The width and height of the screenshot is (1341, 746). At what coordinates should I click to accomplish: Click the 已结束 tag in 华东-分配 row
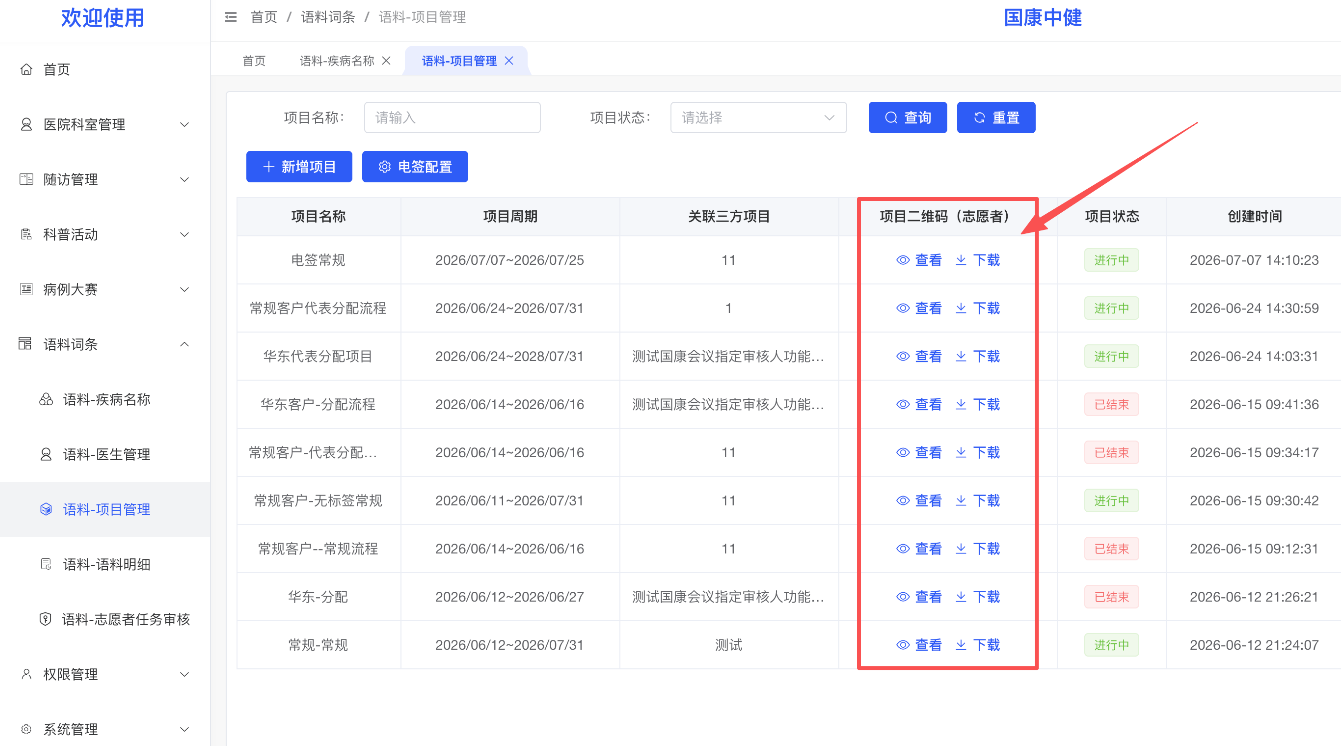pos(1111,597)
